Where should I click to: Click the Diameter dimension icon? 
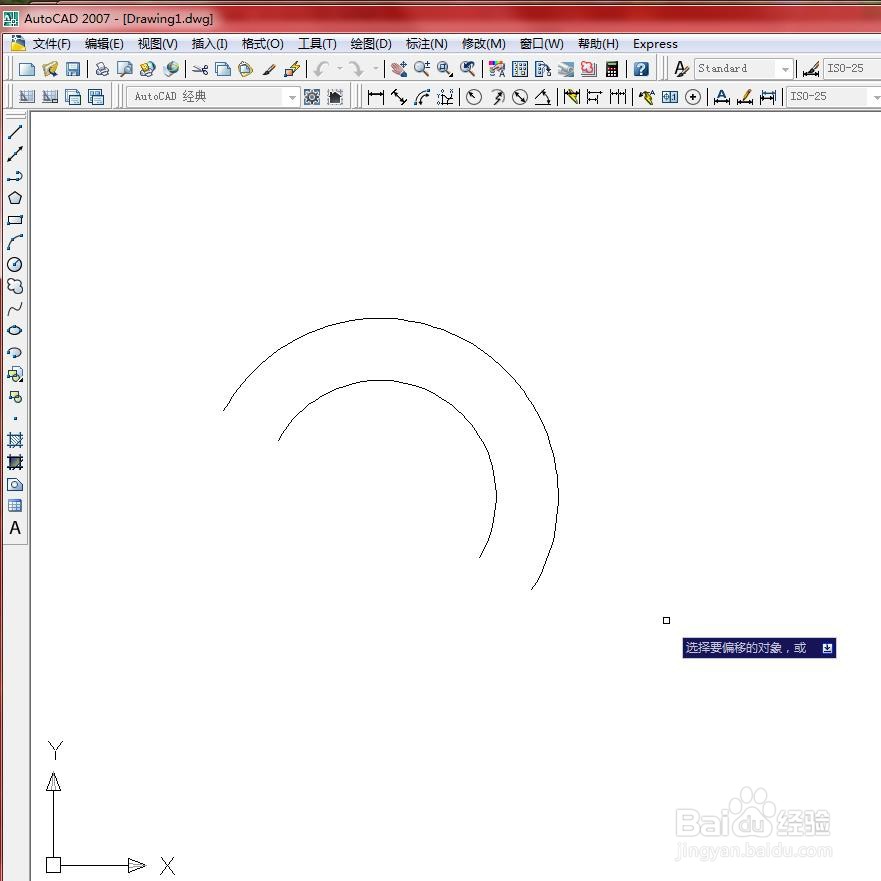click(520, 97)
